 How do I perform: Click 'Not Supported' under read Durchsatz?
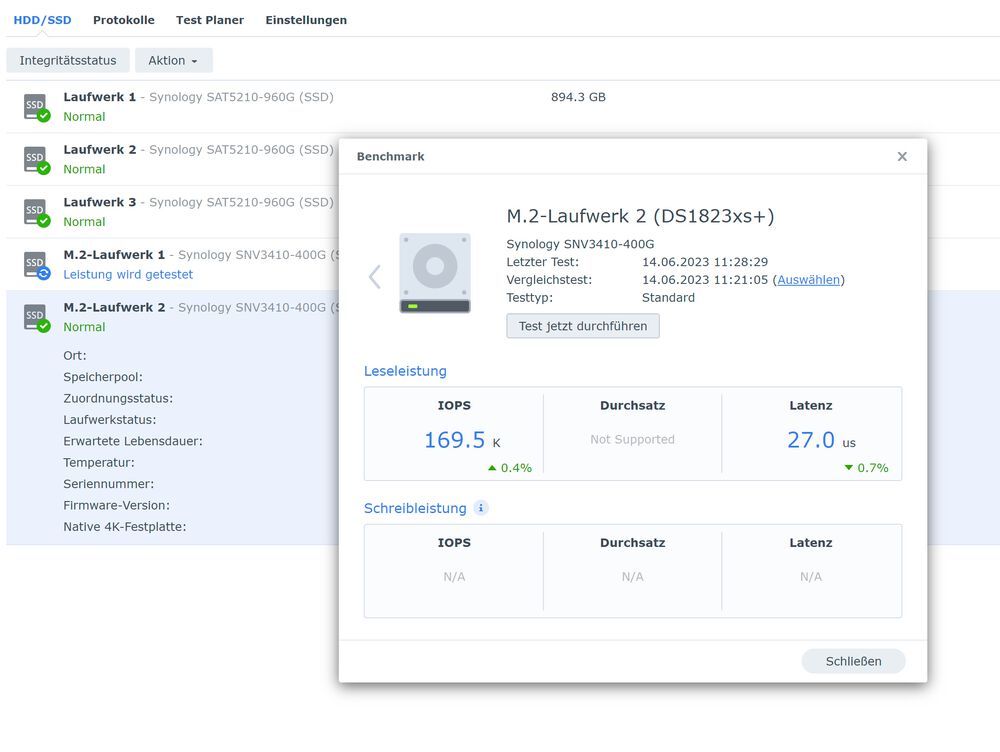[632, 439]
